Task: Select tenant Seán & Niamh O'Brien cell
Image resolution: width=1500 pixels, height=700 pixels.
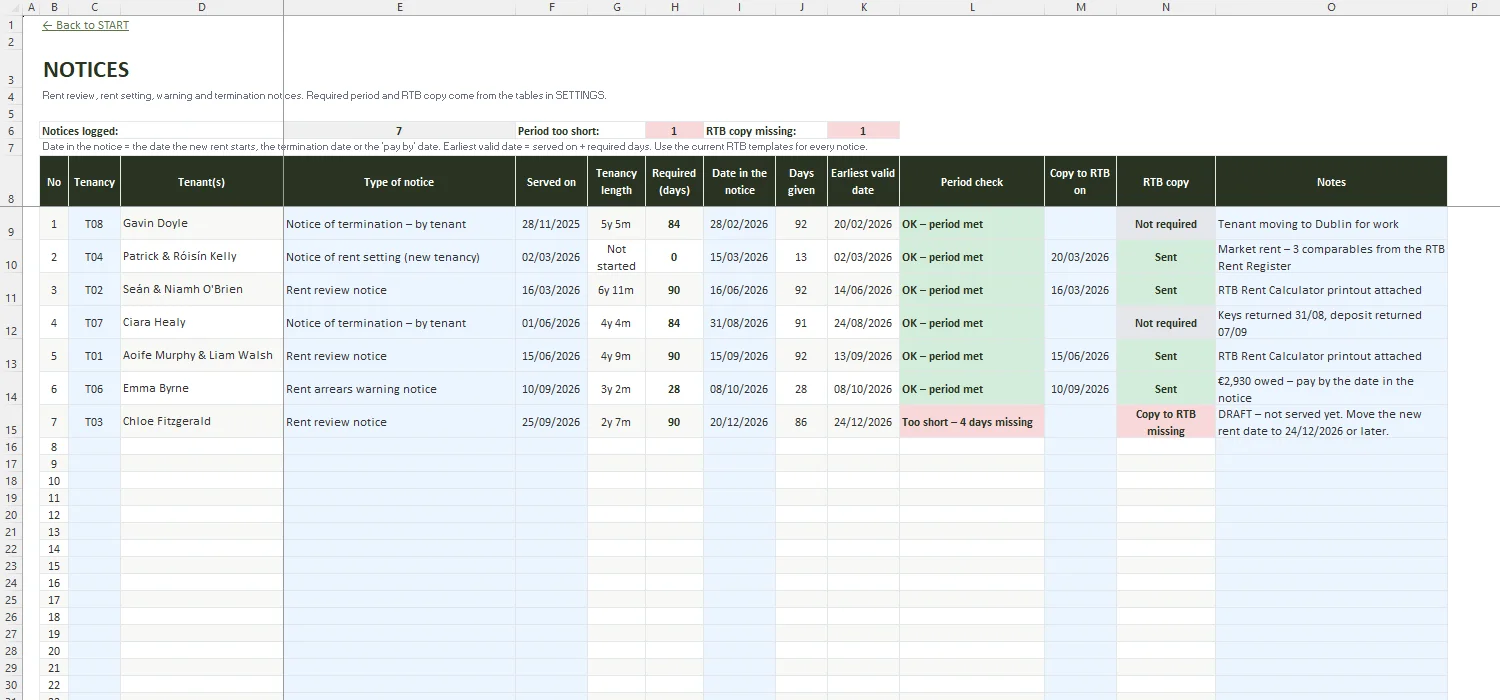Action: 202,290
